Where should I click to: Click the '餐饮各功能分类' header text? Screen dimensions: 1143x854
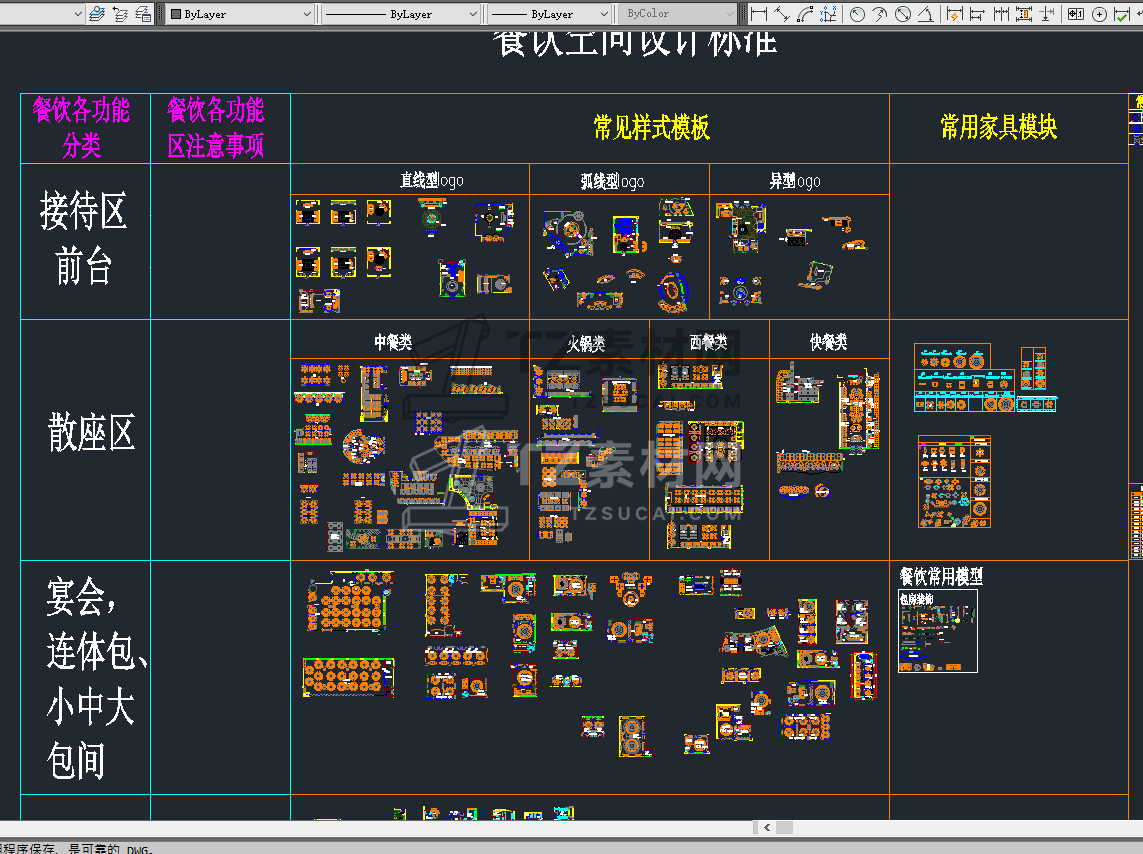82,128
